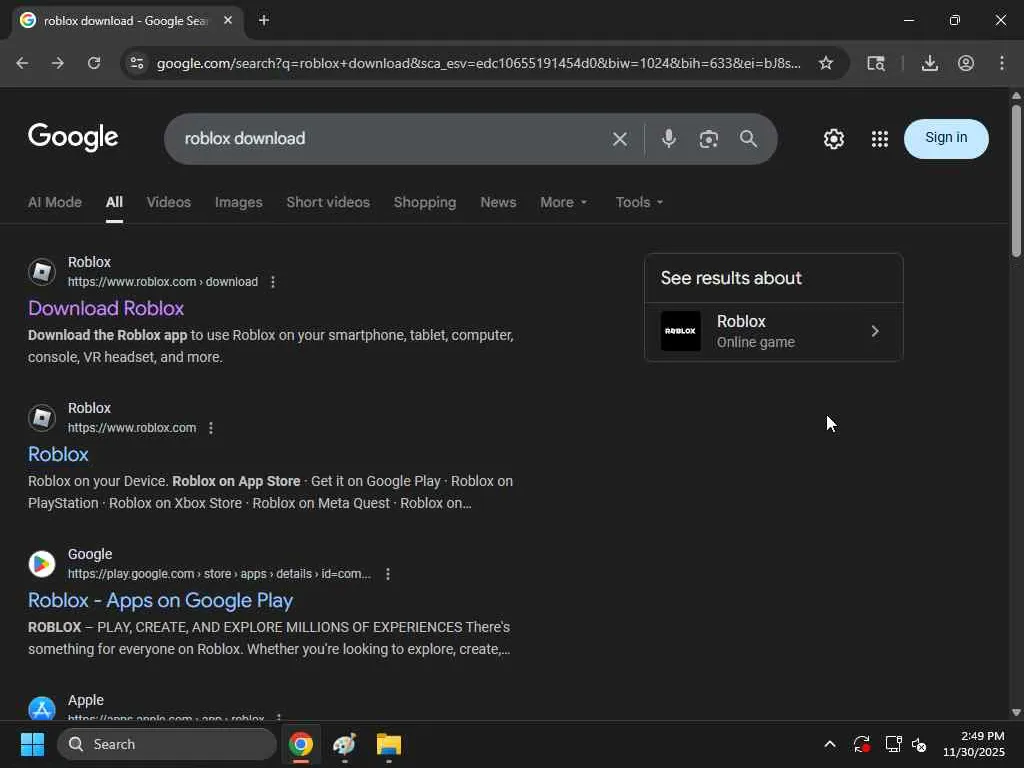Click the sync status tray icon
The width and height of the screenshot is (1024, 768).
tap(861, 744)
